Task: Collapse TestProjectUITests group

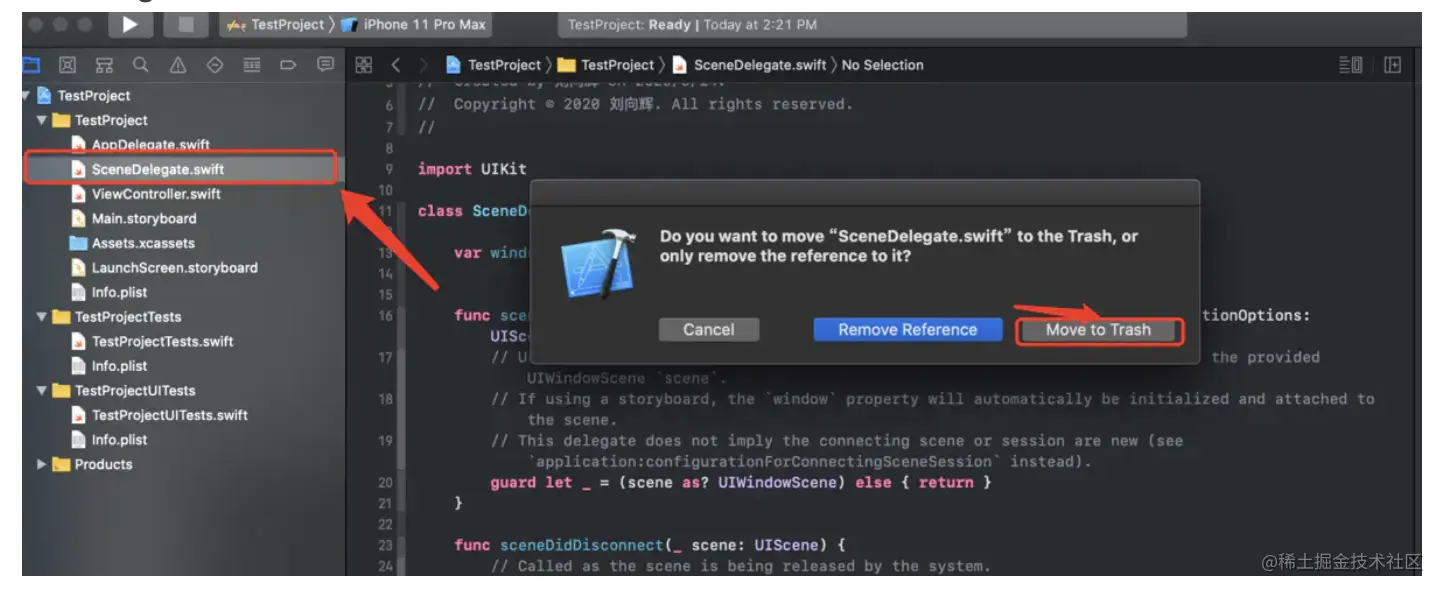Action: [42, 391]
